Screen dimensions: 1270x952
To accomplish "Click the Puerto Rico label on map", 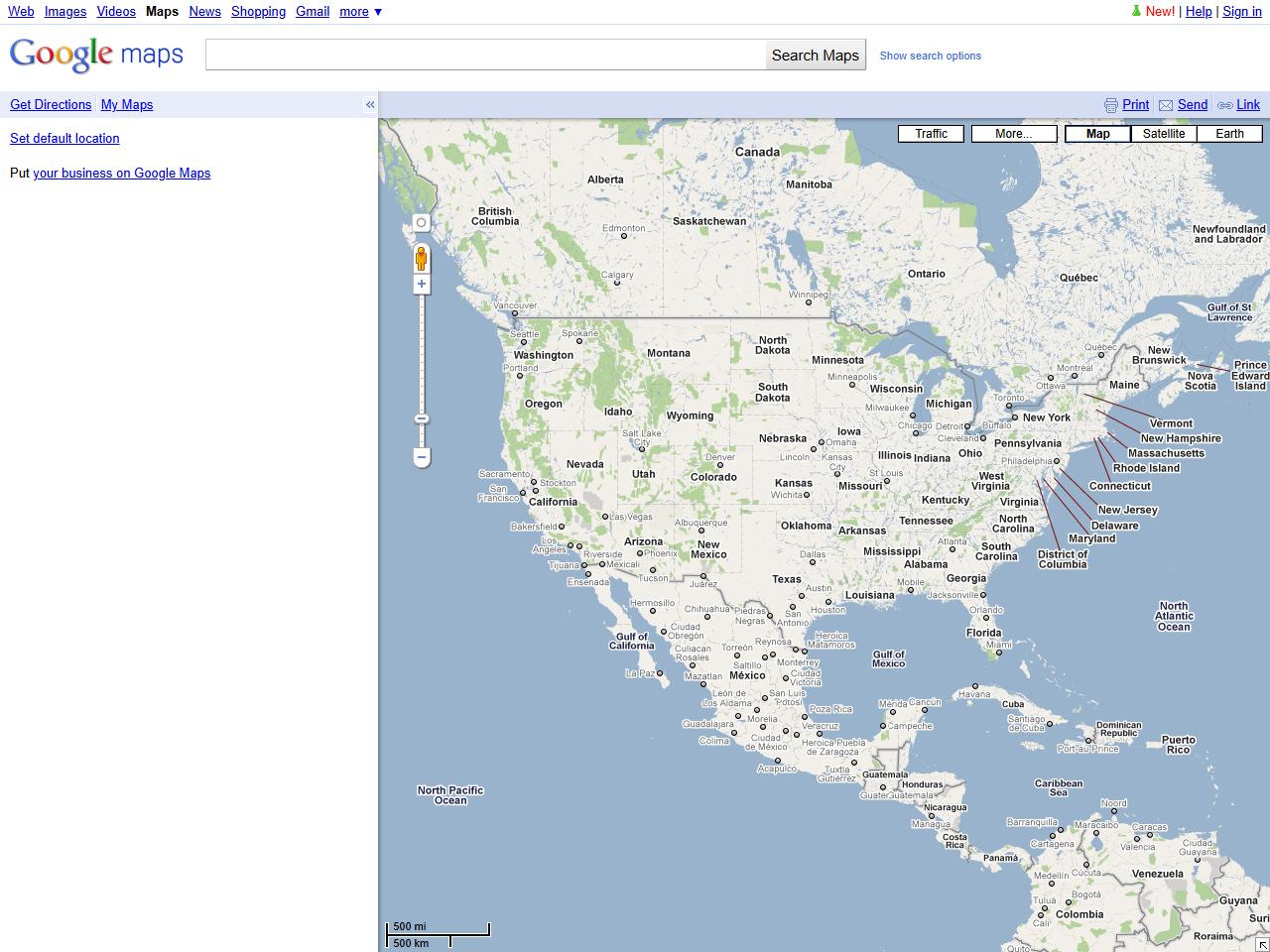I will click(x=1179, y=745).
